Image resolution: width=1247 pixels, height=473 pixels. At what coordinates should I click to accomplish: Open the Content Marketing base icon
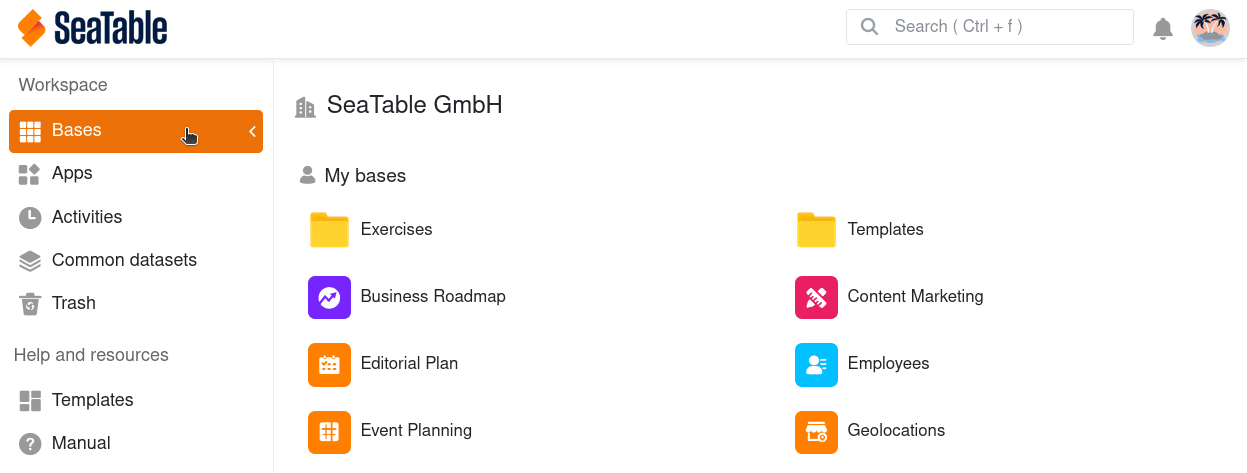816,297
